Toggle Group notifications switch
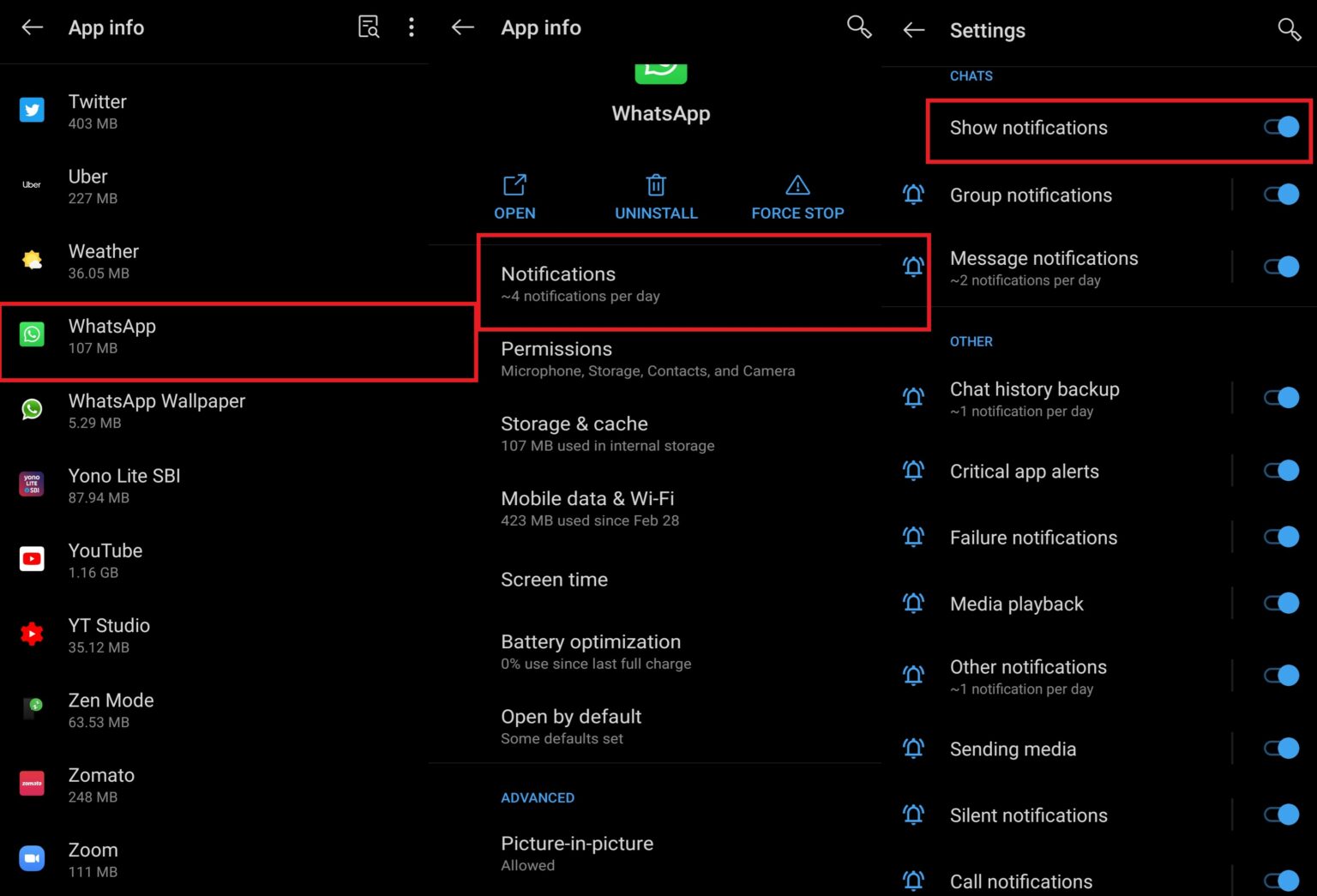Screen dimensions: 1317x896 [x=1282, y=195]
